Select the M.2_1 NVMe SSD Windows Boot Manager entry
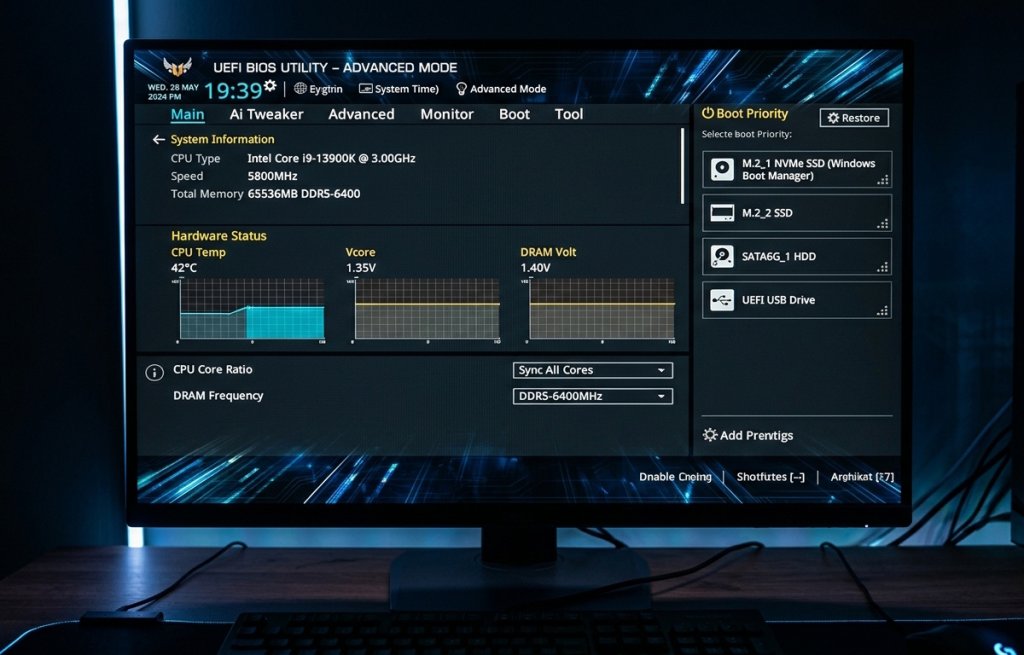 point(797,169)
